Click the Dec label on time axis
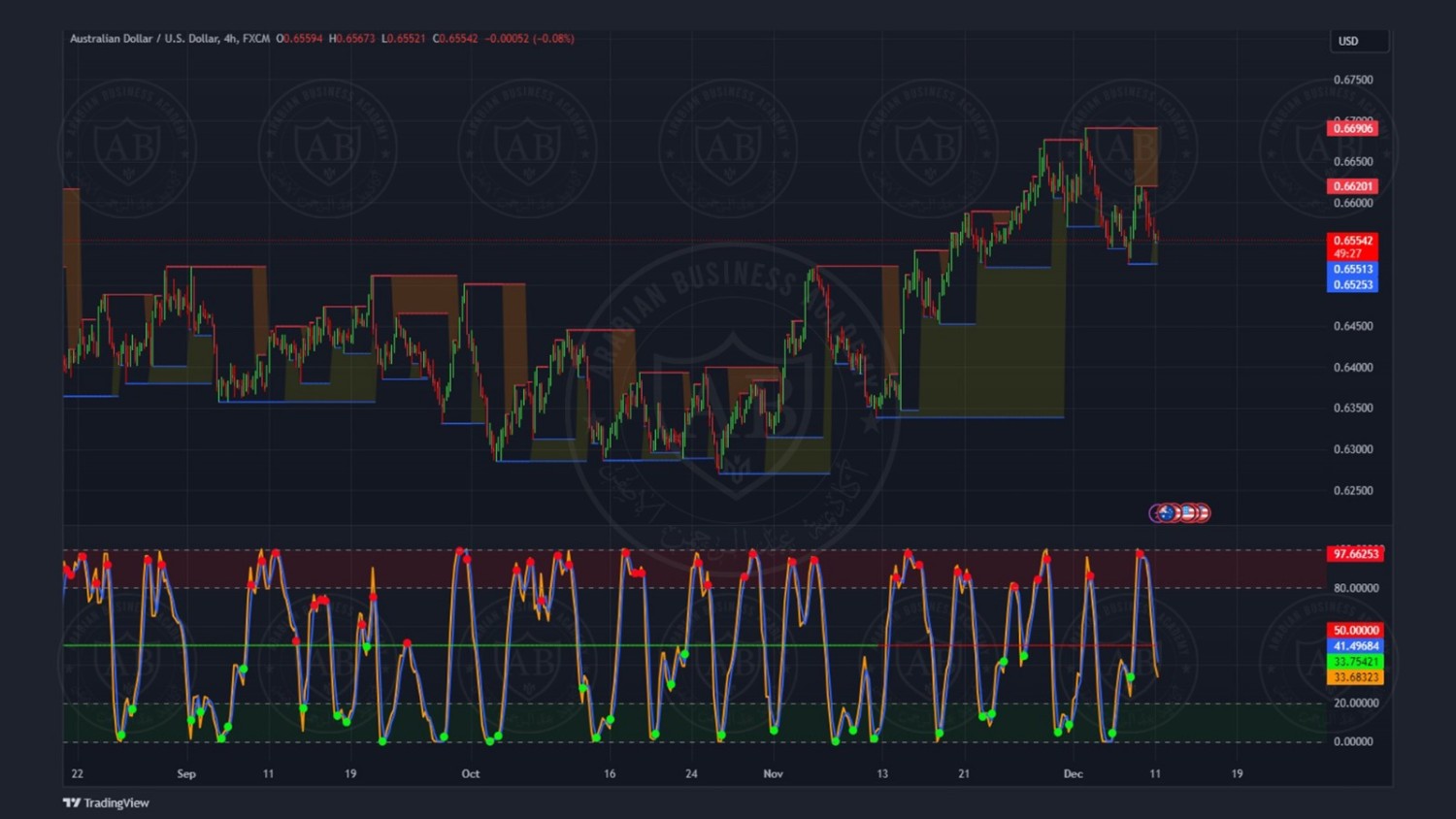 click(x=1073, y=773)
